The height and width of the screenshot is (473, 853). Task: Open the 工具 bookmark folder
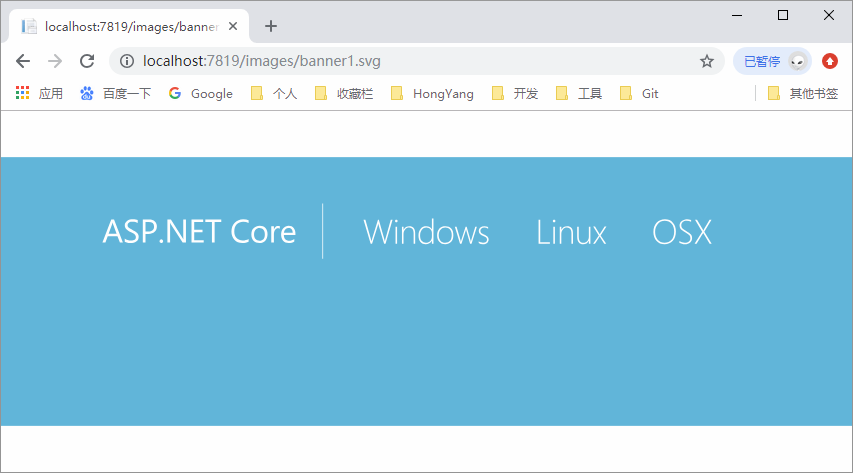[x=579, y=94]
